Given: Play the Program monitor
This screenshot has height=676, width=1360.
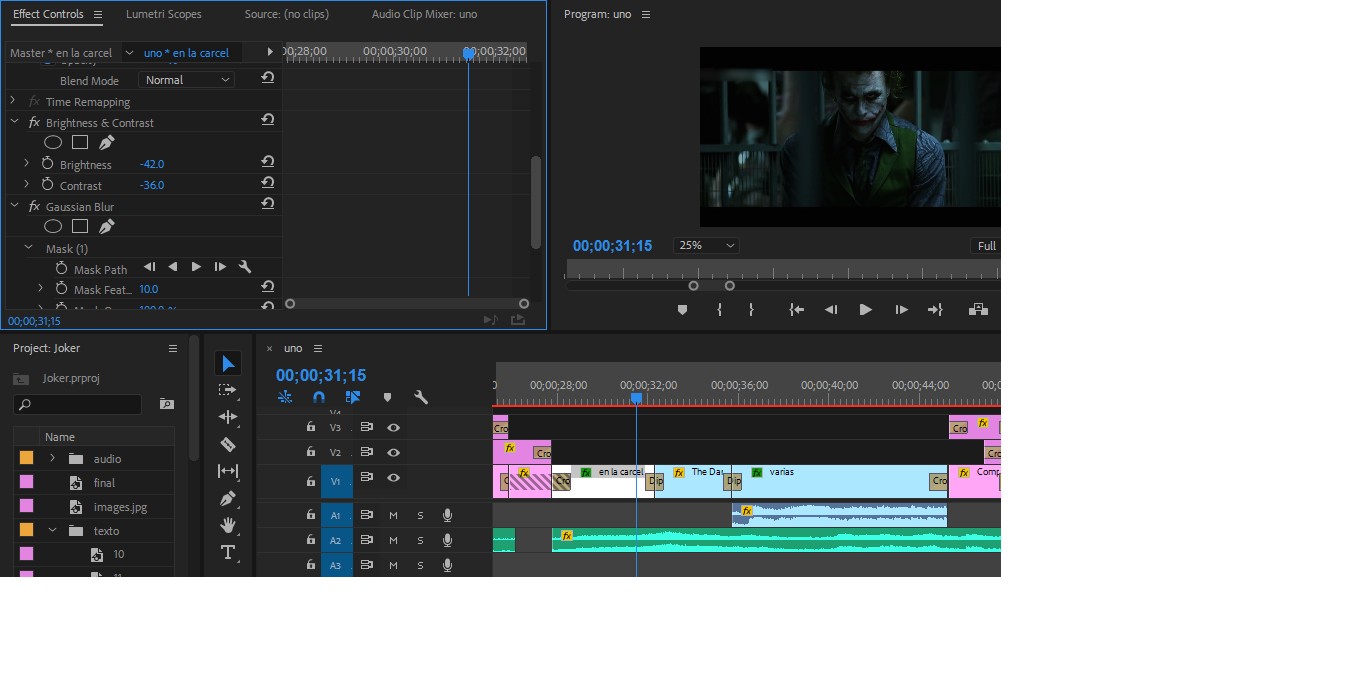Looking at the screenshot, I should coord(866,310).
